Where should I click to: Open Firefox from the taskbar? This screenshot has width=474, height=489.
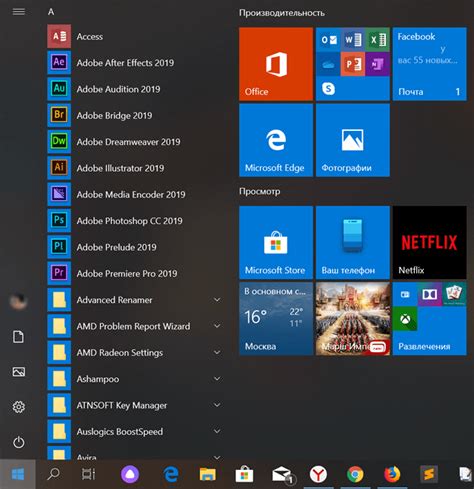point(392,474)
